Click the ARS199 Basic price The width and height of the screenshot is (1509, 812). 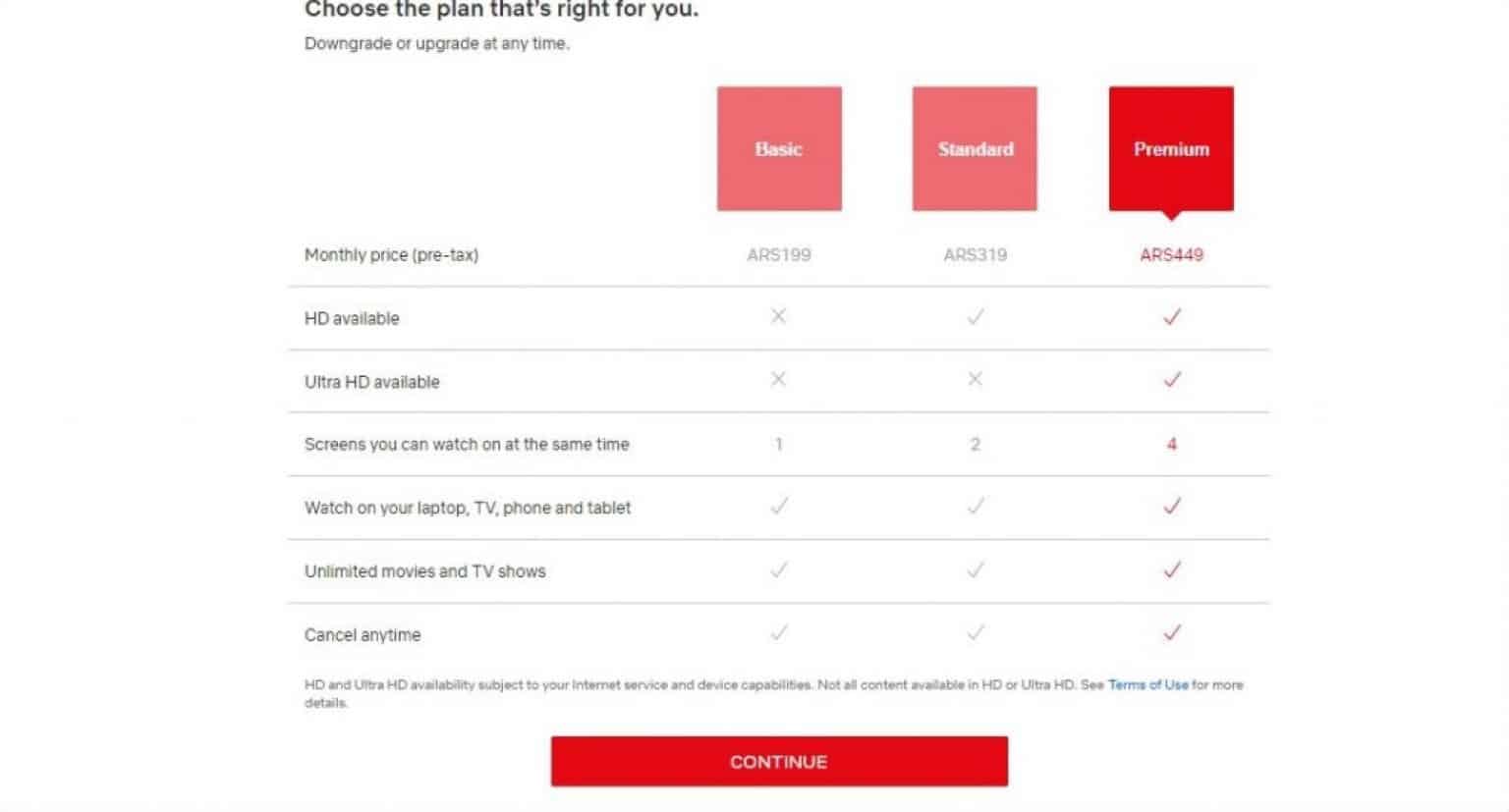pyautogui.click(x=779, y=254)
